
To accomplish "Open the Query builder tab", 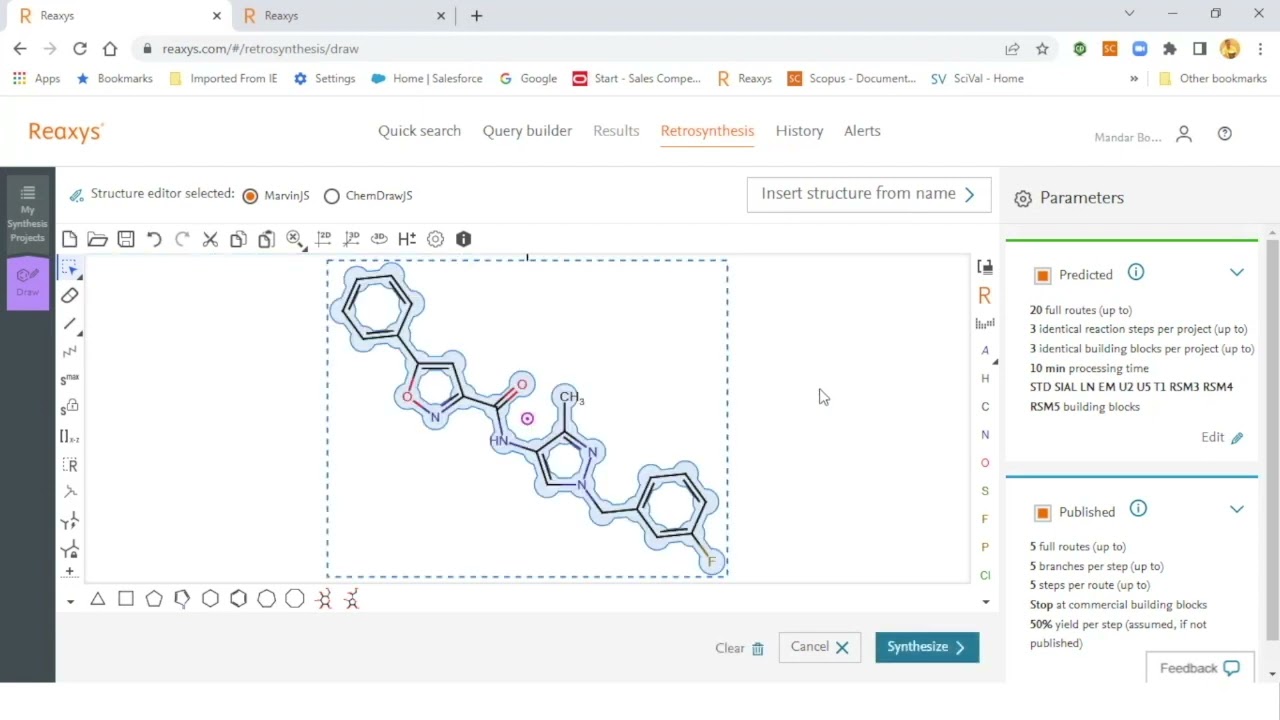I will pyautogui.click(x=527, y=131).
